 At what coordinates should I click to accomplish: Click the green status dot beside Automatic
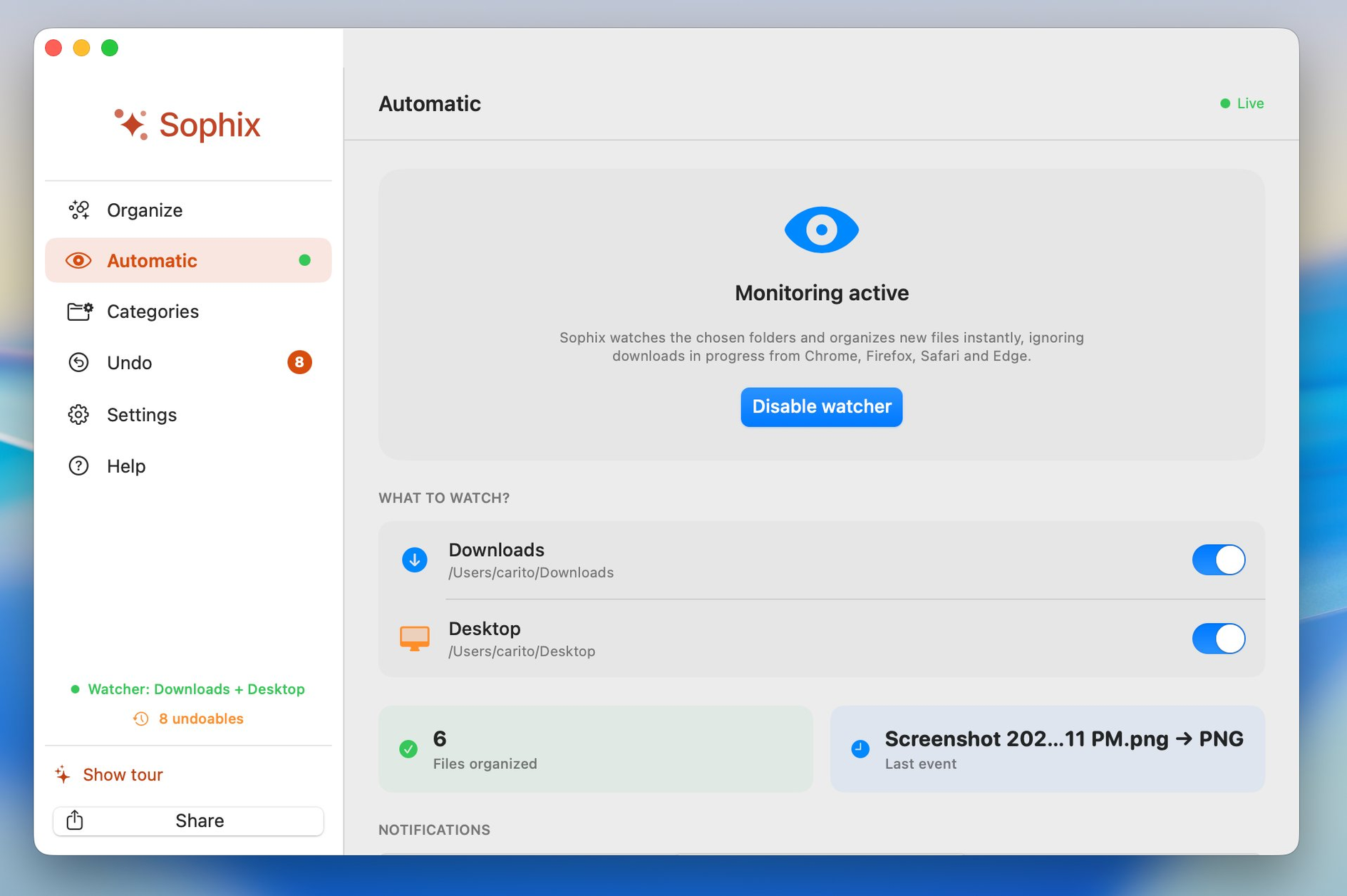tap(304, 260)
